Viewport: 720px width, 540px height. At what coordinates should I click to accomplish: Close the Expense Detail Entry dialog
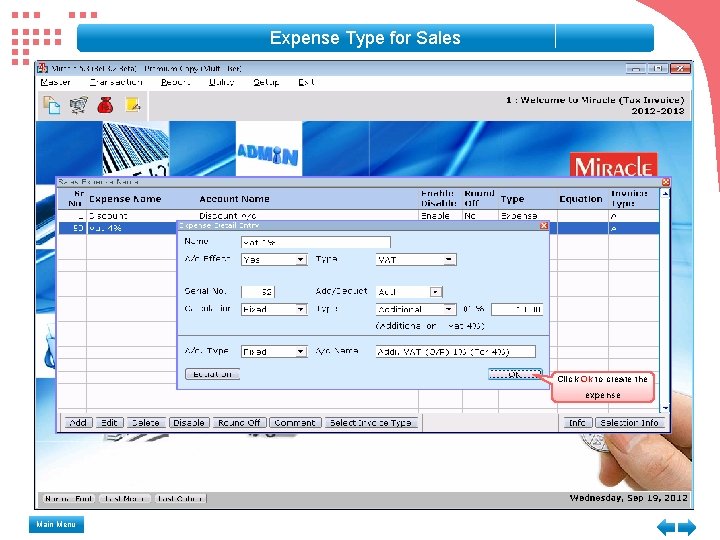[544, 225]
